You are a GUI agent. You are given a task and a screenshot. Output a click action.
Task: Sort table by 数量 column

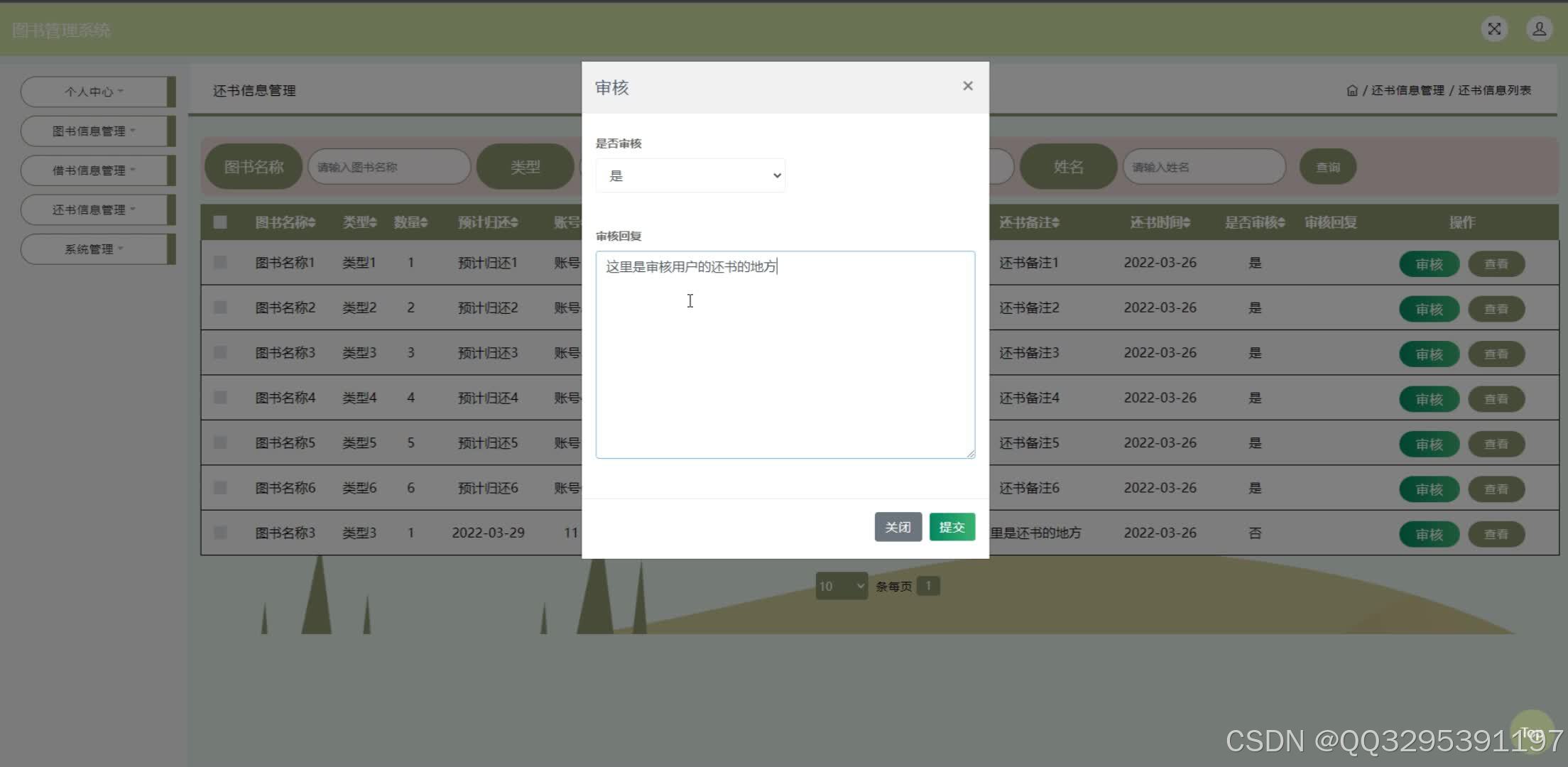tap(410, 222)
